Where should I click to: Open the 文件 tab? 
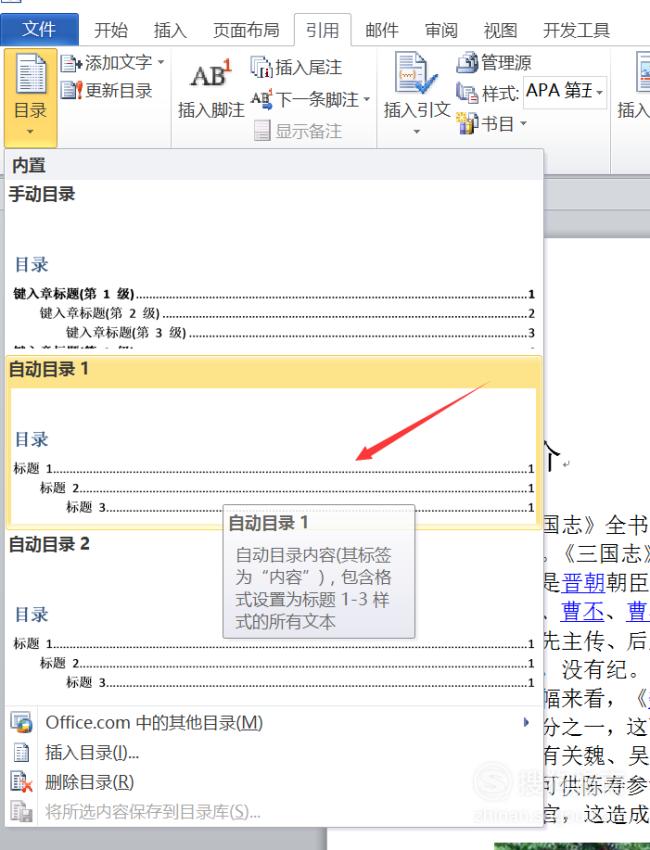pos(40,29)
